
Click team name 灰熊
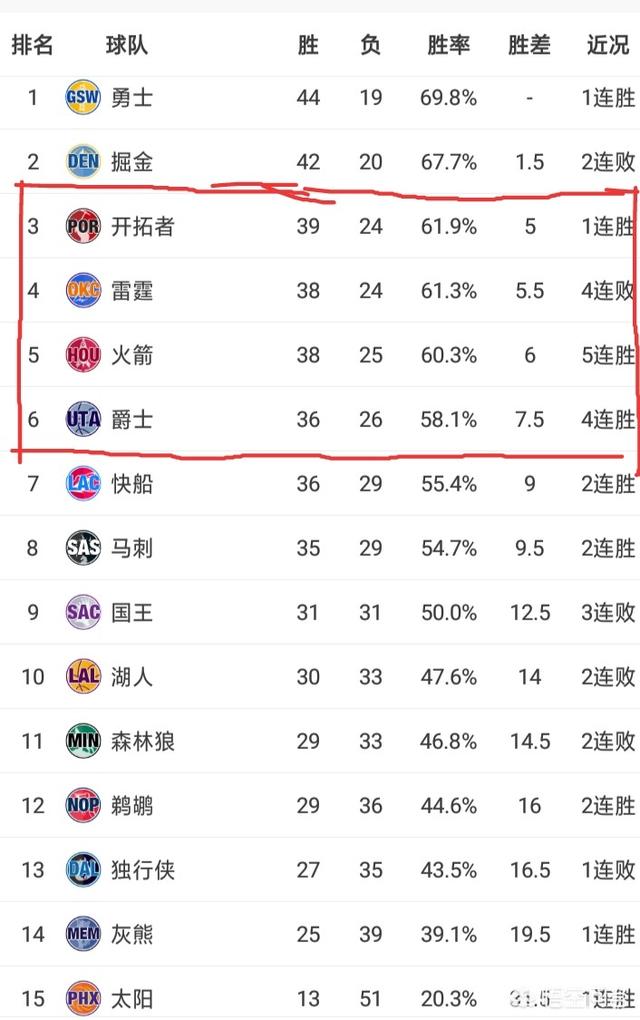132,935
